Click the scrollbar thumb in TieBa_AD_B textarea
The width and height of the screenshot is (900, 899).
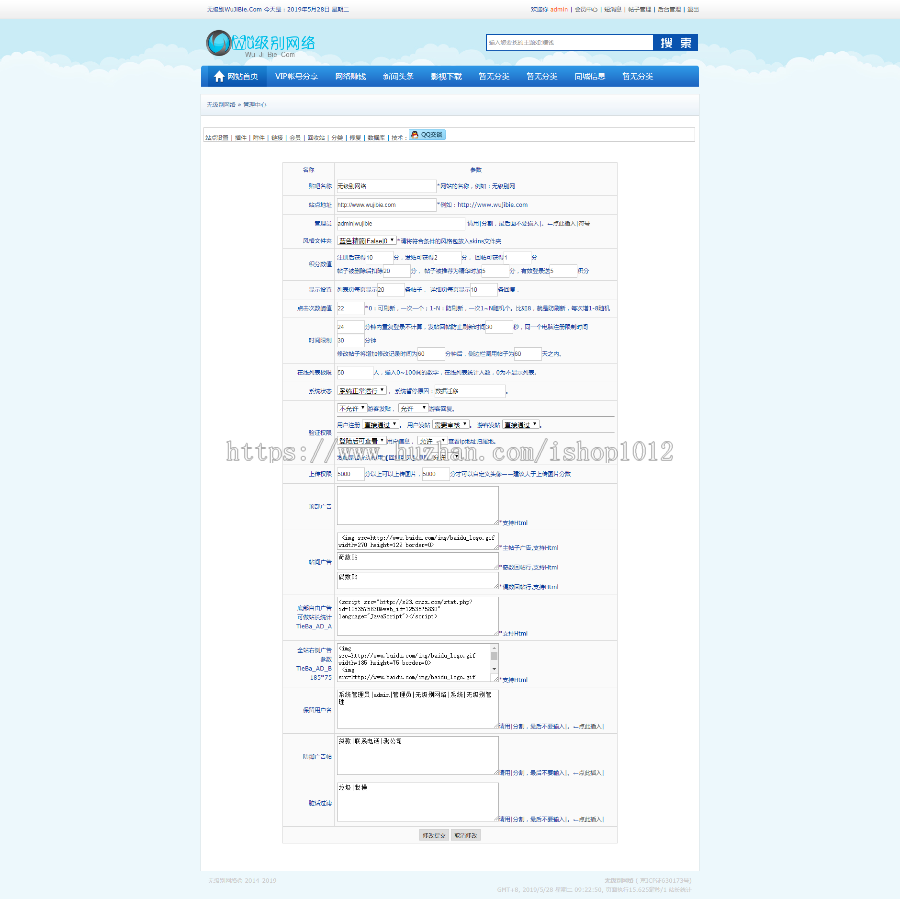494,656
